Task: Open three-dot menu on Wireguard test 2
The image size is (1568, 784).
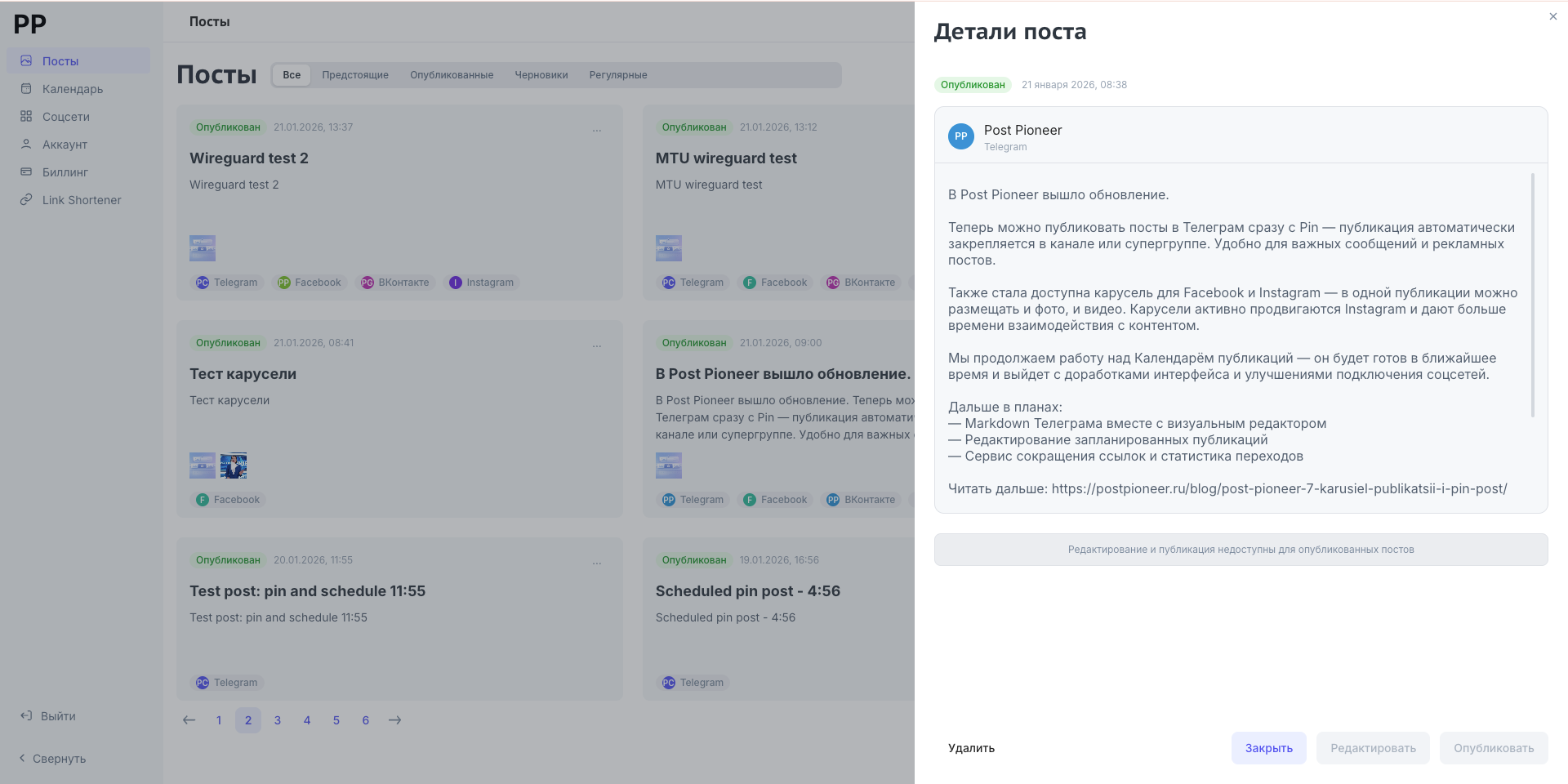Action: [x=597, y=131]
